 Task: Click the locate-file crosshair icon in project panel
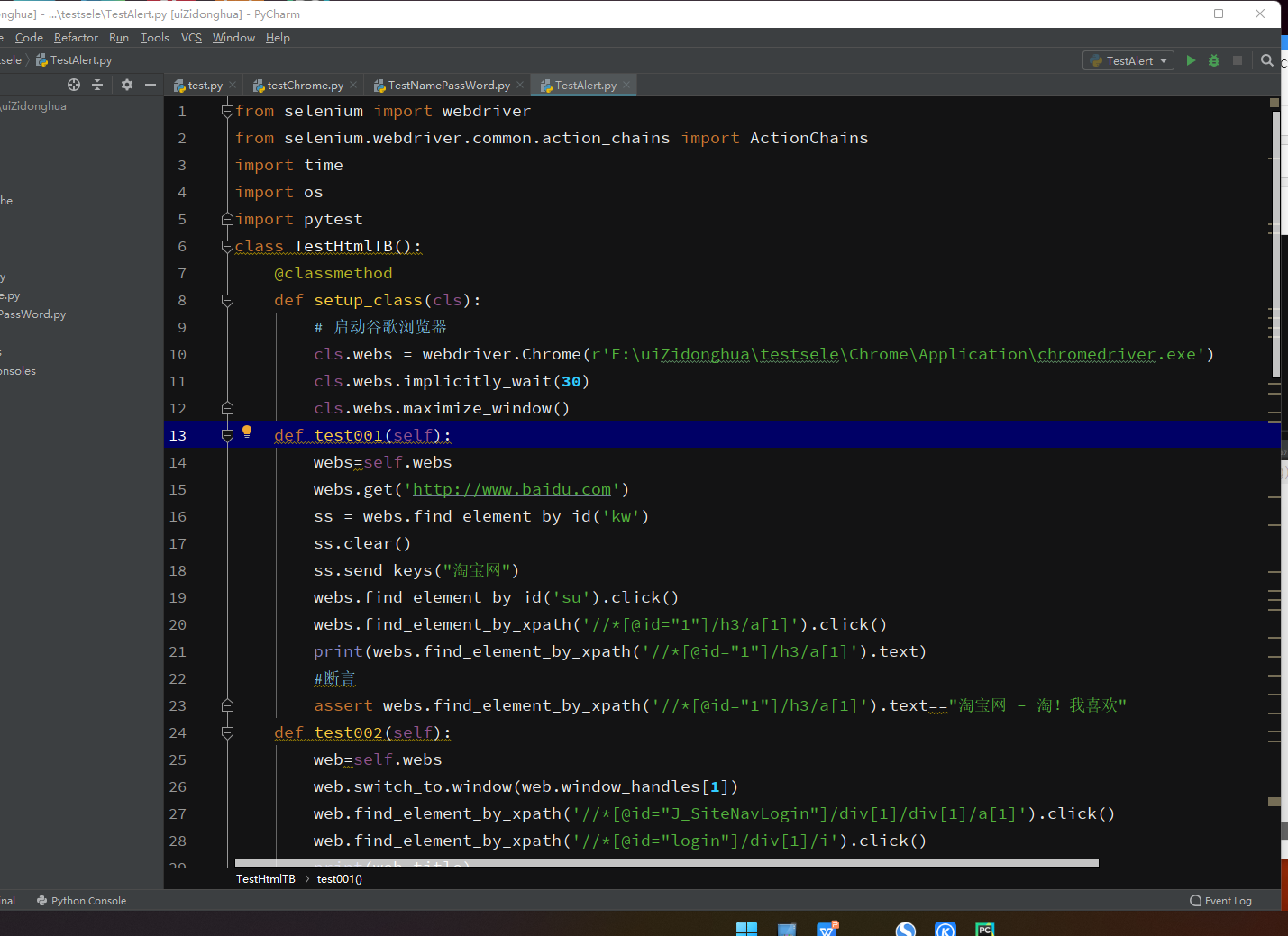click(x=74, y=85)
